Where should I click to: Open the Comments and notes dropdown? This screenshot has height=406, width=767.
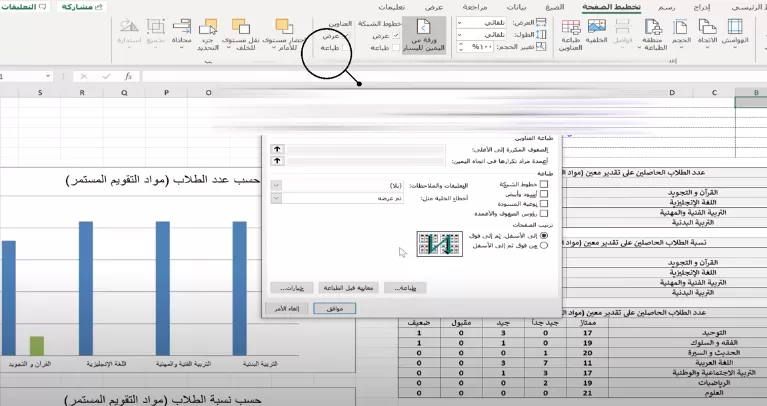(x=277, y=185)
